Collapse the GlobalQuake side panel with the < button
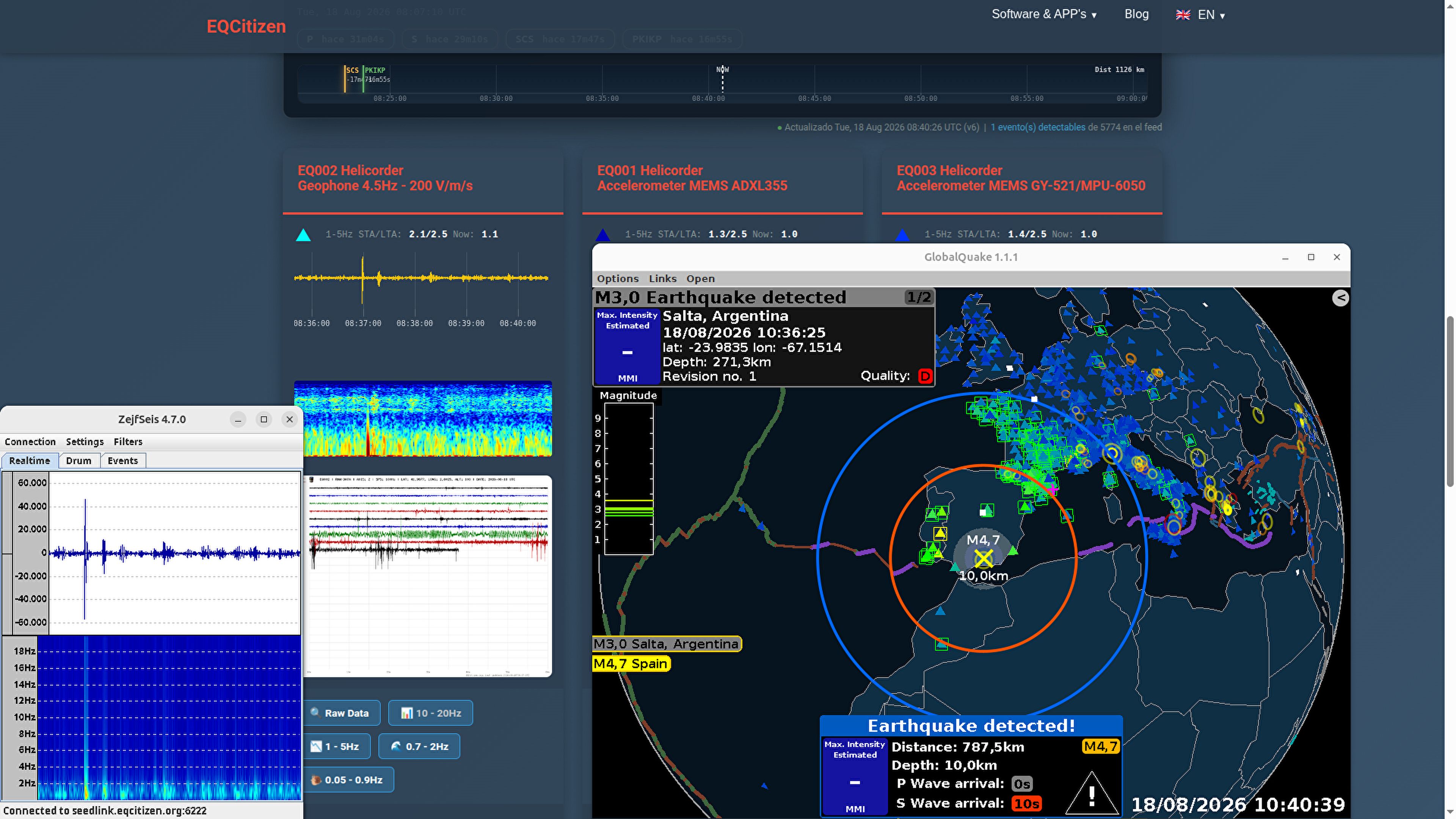 point(1340,298)
